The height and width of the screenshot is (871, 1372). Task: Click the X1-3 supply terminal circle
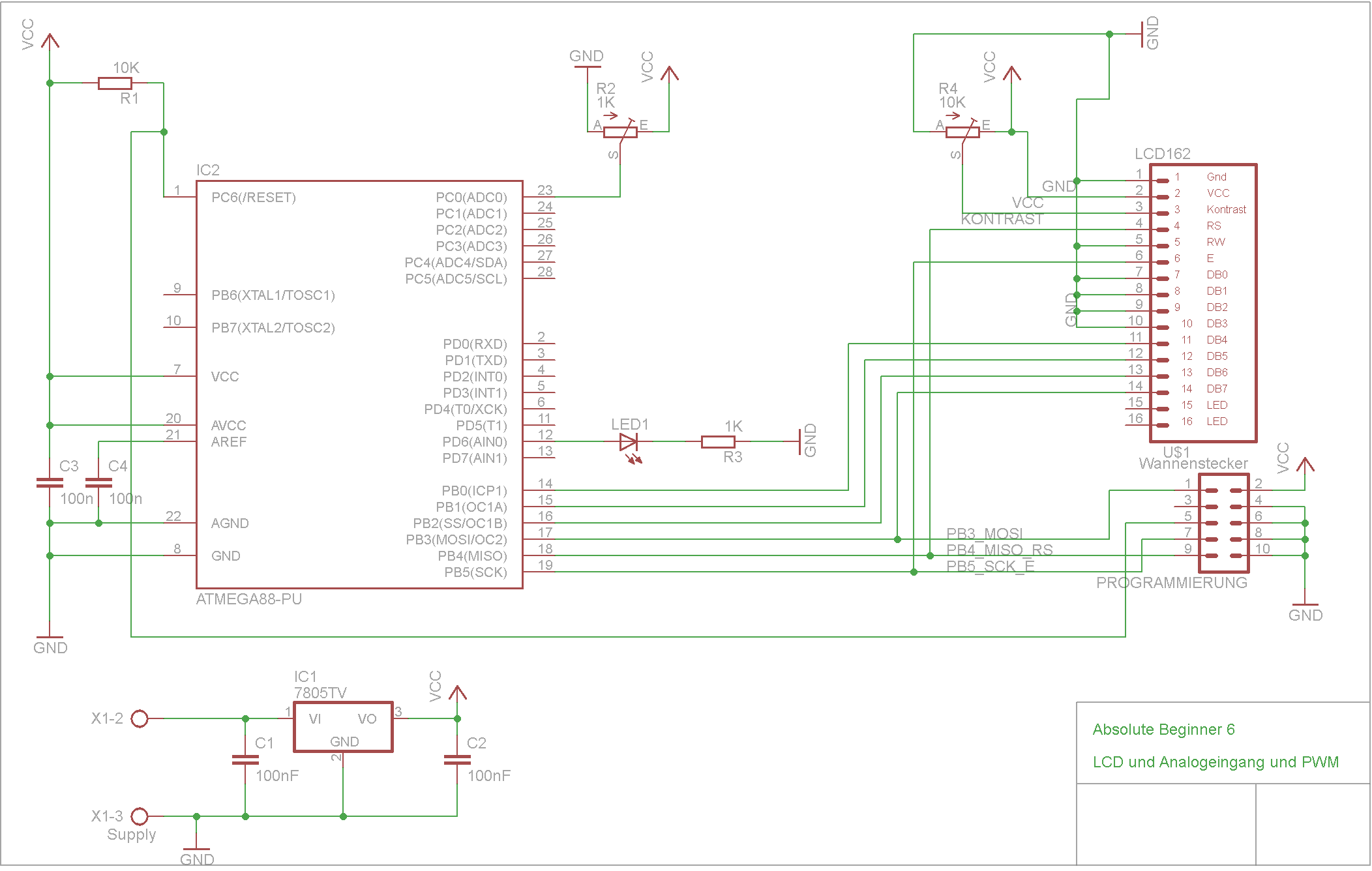point(140,816)
